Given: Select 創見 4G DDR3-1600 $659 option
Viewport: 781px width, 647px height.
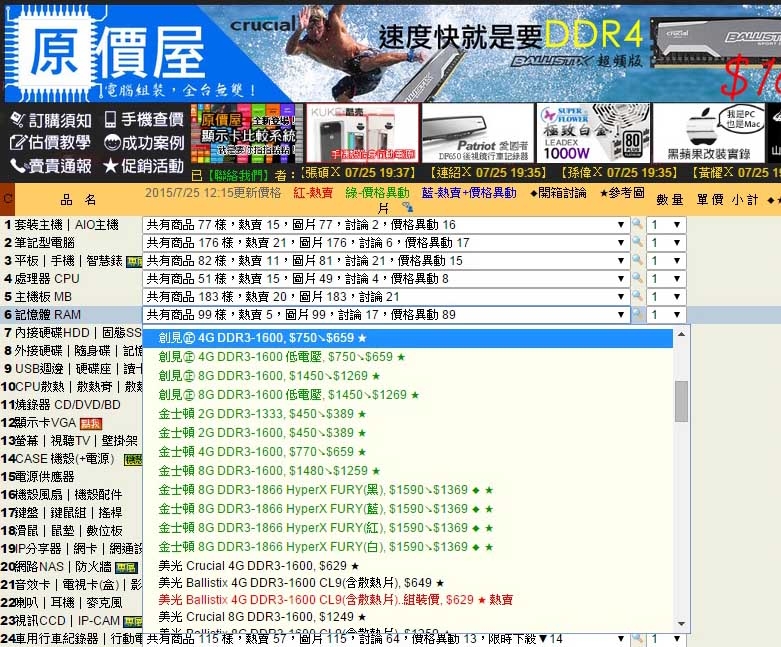Looking at the screenshot, I should (x=407, y=338).
